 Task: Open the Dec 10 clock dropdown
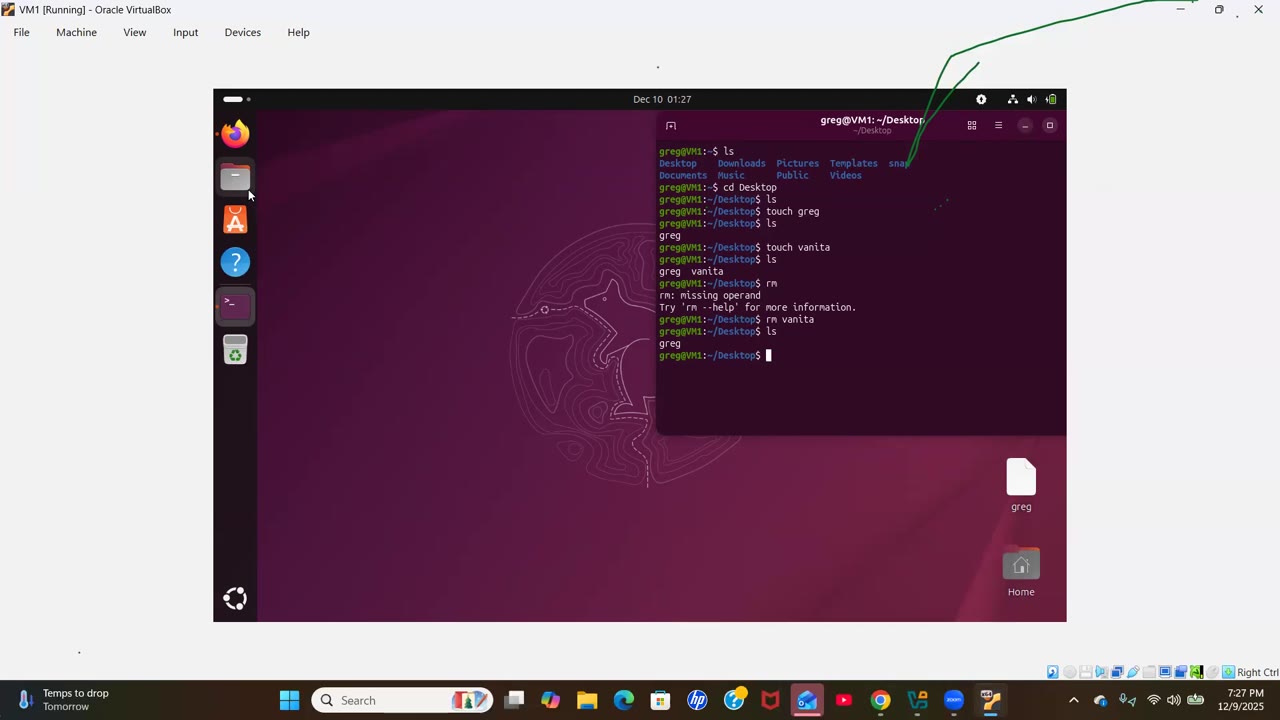click(x=662, y=99)
